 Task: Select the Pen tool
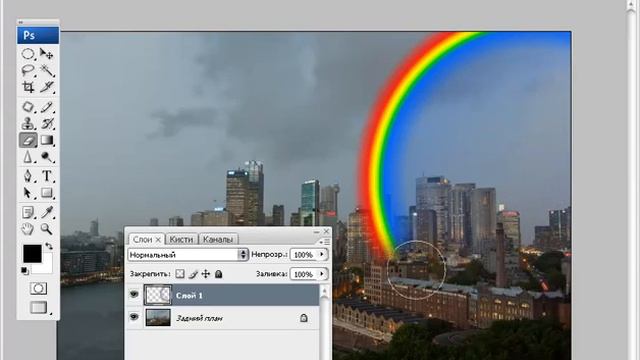click(x=28, y=176)
